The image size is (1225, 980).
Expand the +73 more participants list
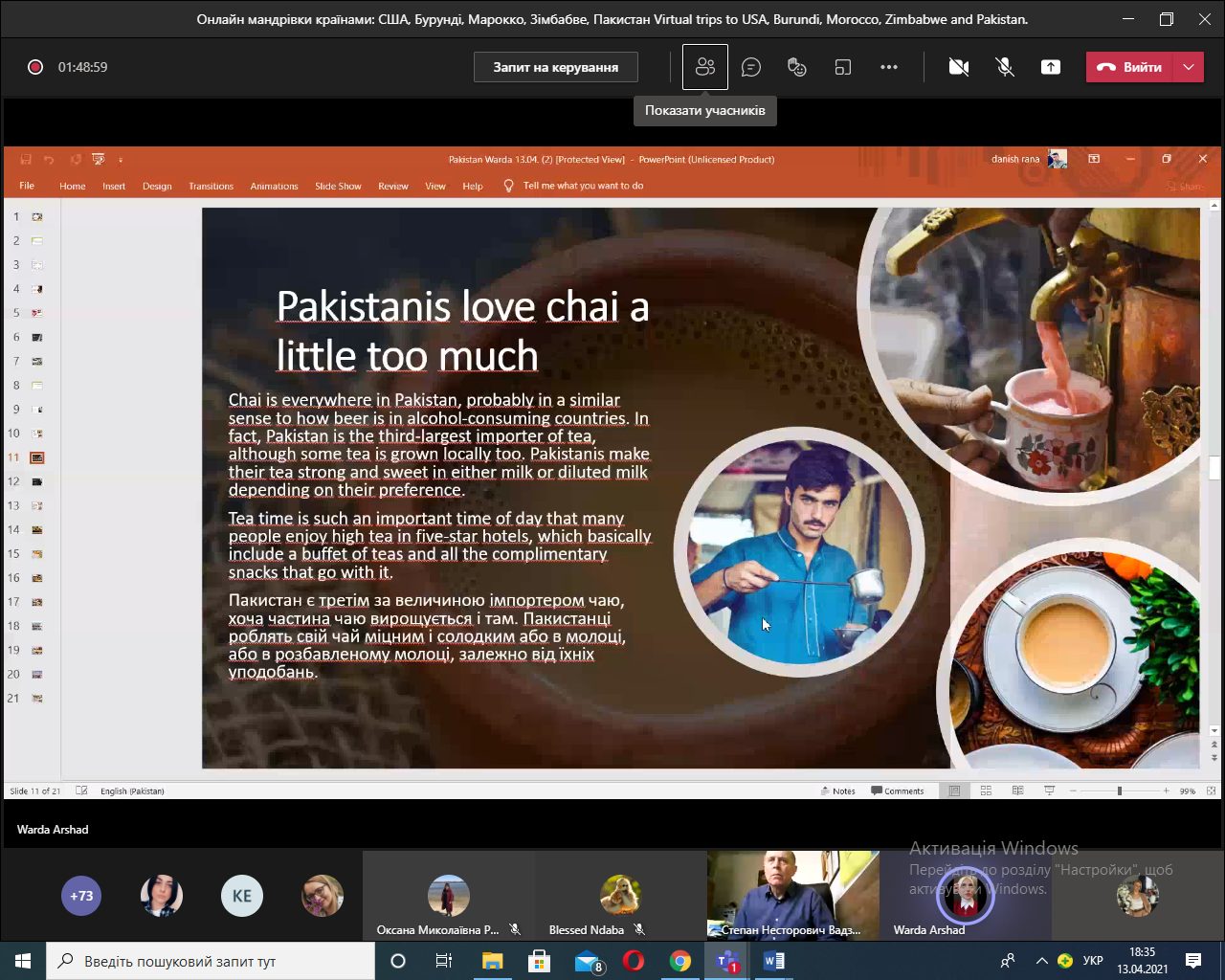tap(81, 896)
